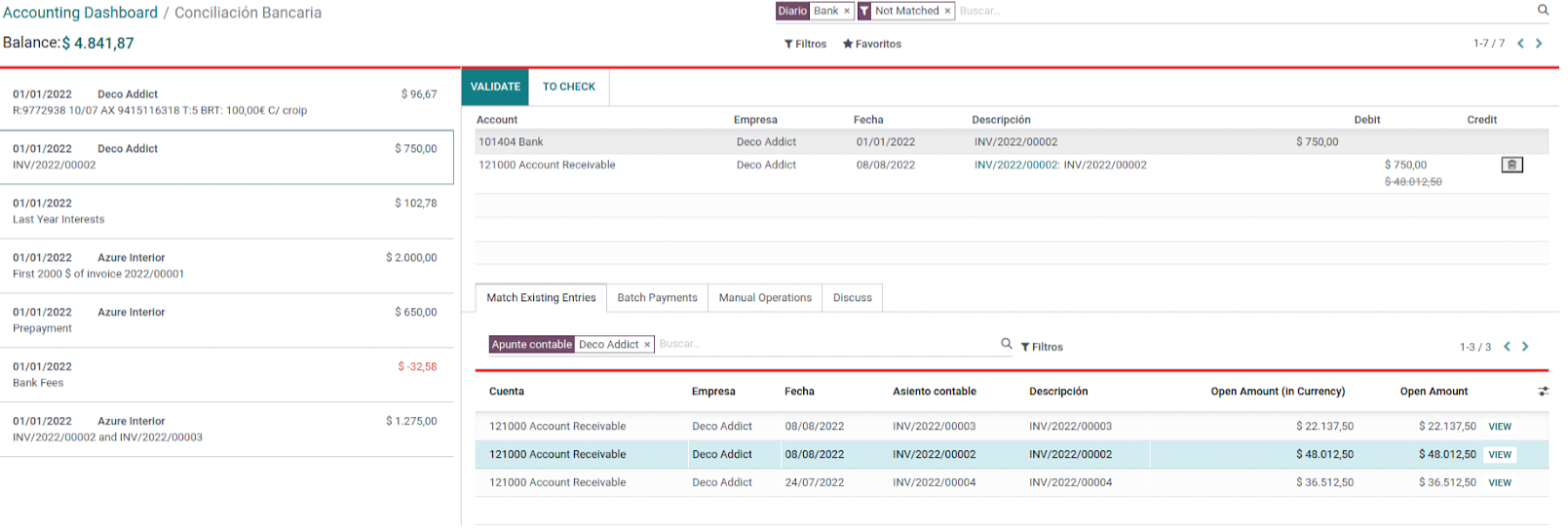The width and height of the screenshot is (1568, 529).
Task: Go to previous page in top pager
Action: [1520, 44]
